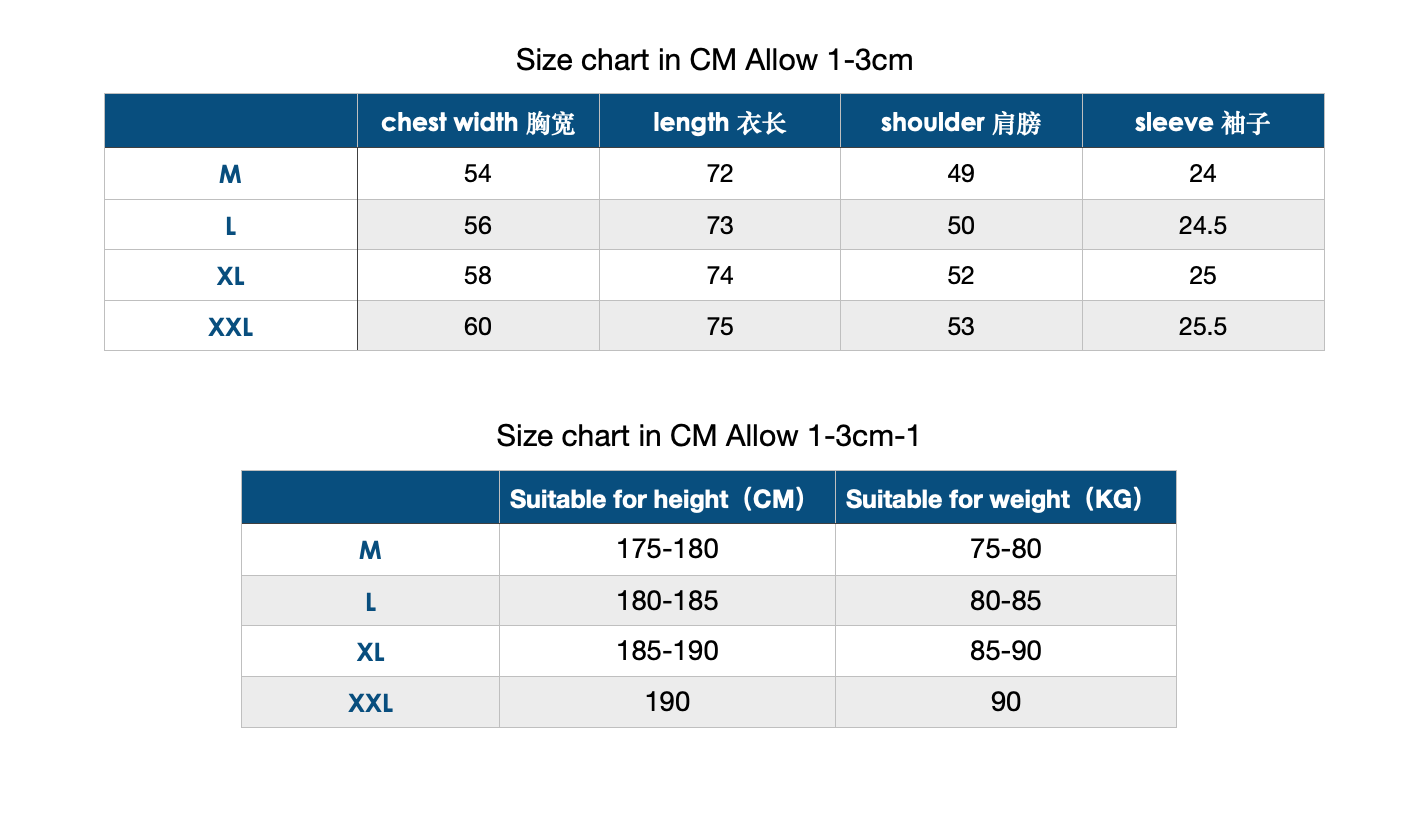The image size is (1422, 840).
Task: Click the chest width value 54
Action: 478,174
